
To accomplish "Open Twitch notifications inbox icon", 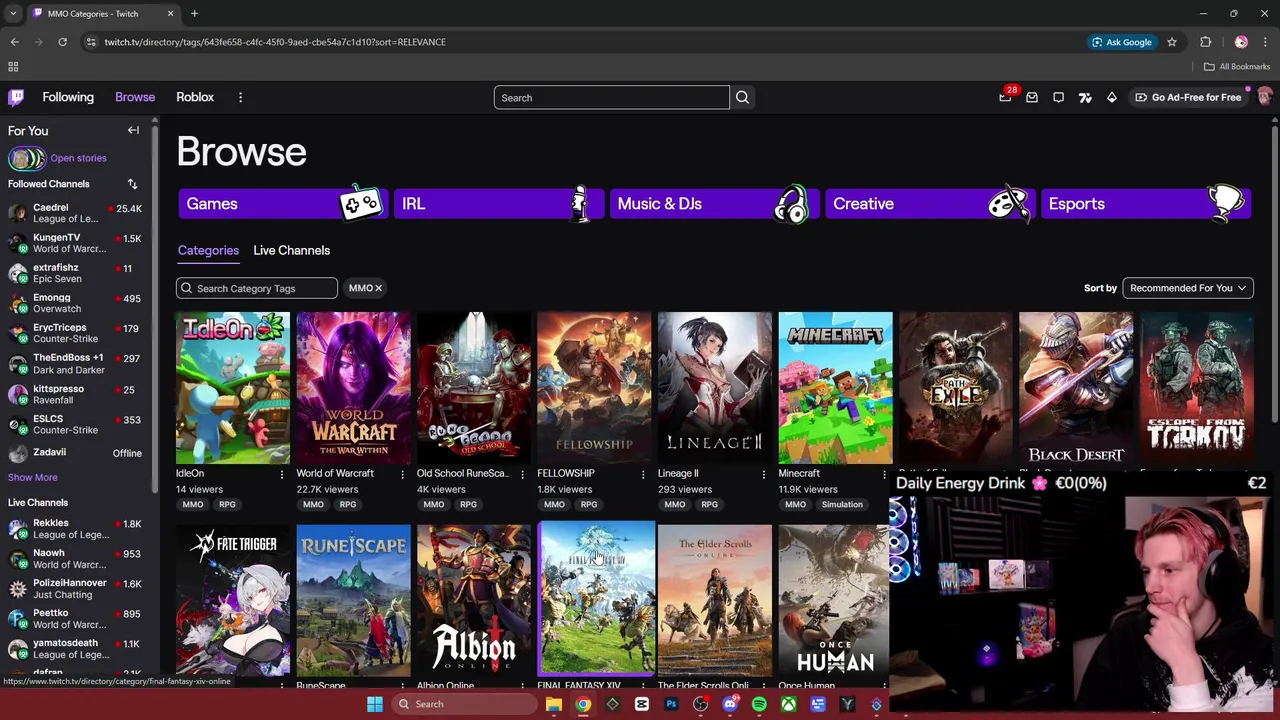I will tap(1032, 97).
